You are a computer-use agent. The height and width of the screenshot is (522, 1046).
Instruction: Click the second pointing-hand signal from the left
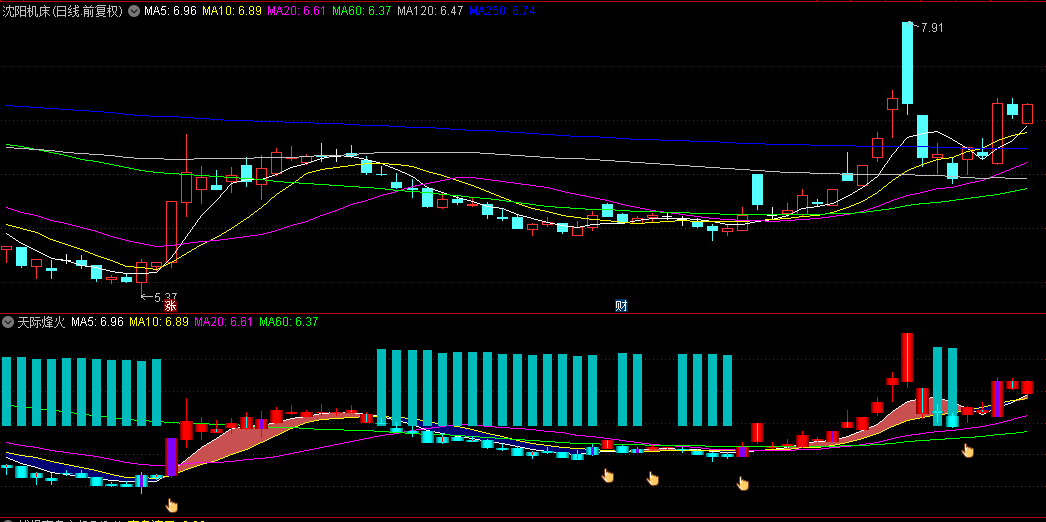pos(608,475)
